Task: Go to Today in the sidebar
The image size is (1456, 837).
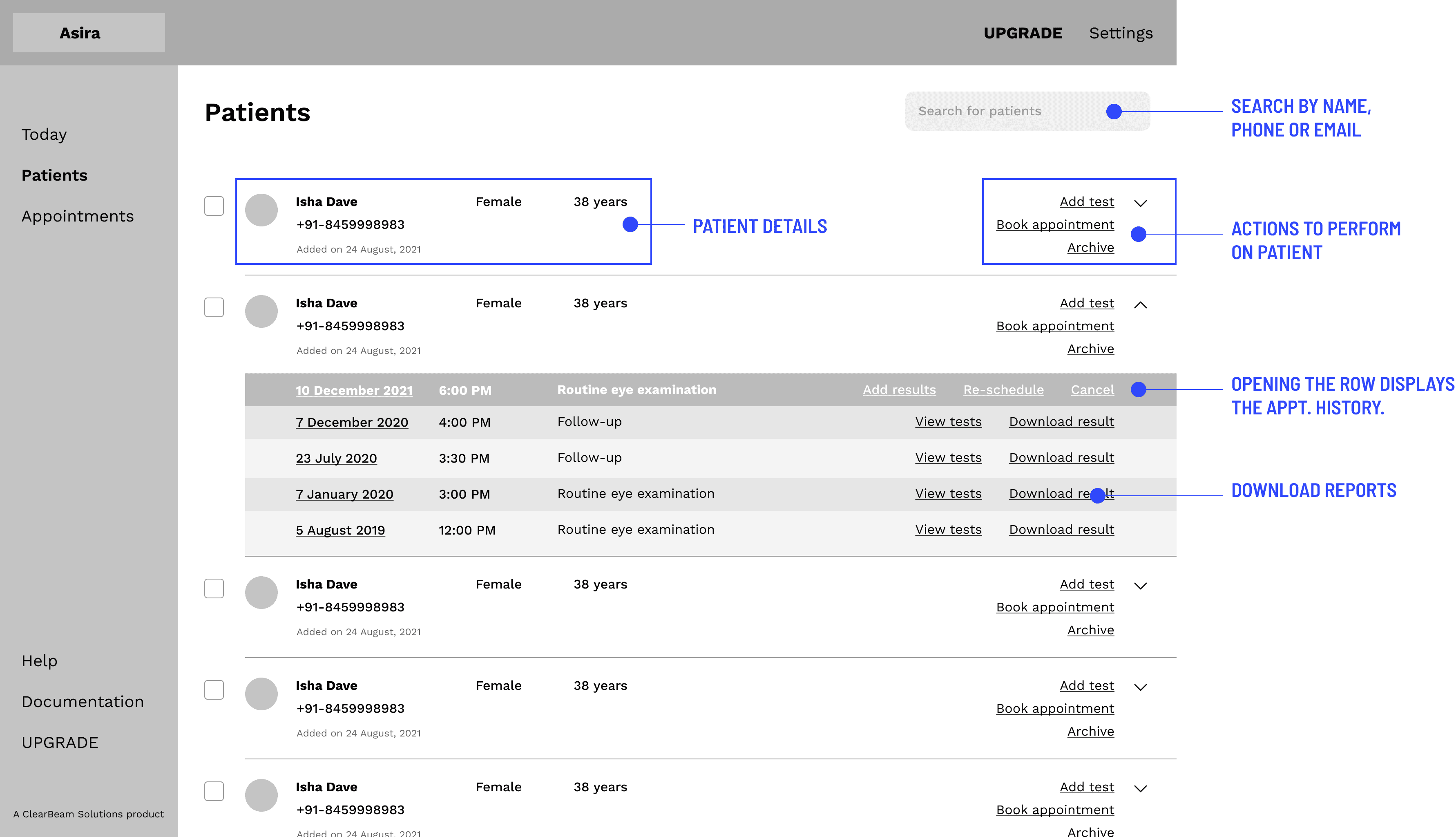Action: click(x=44, y=134)
